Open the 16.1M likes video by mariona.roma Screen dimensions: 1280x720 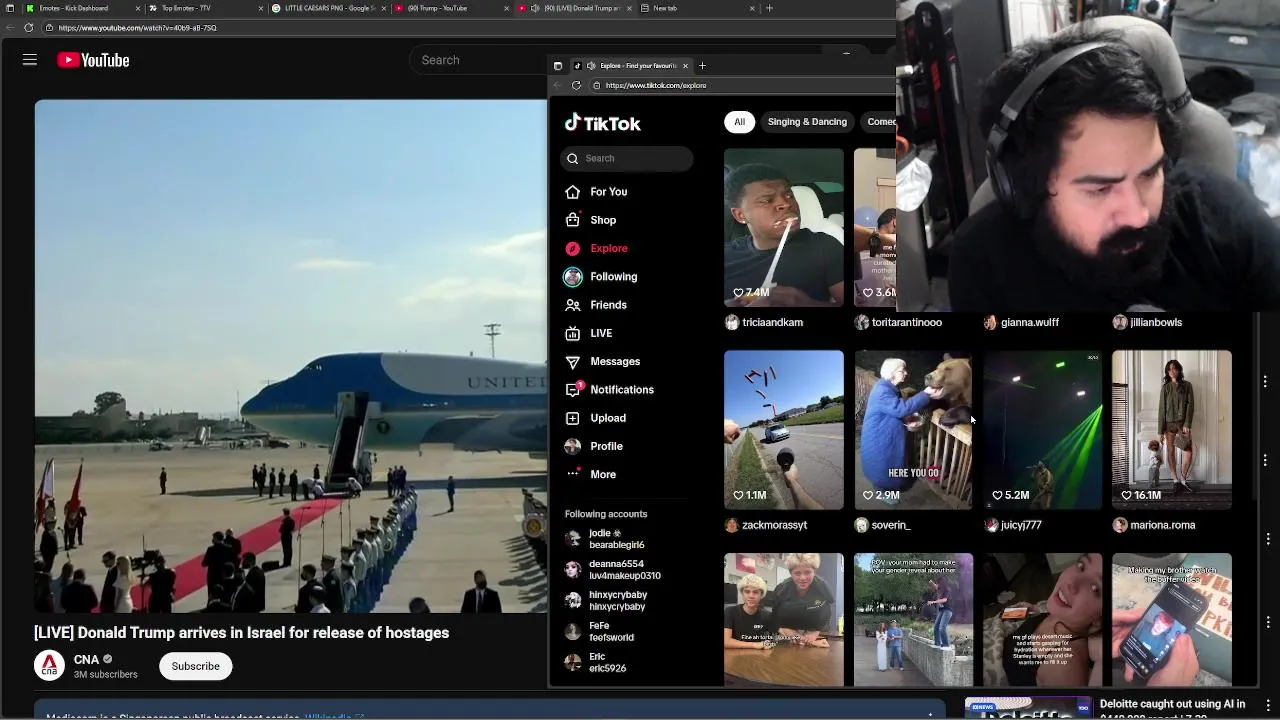[x=1172, y=429]
